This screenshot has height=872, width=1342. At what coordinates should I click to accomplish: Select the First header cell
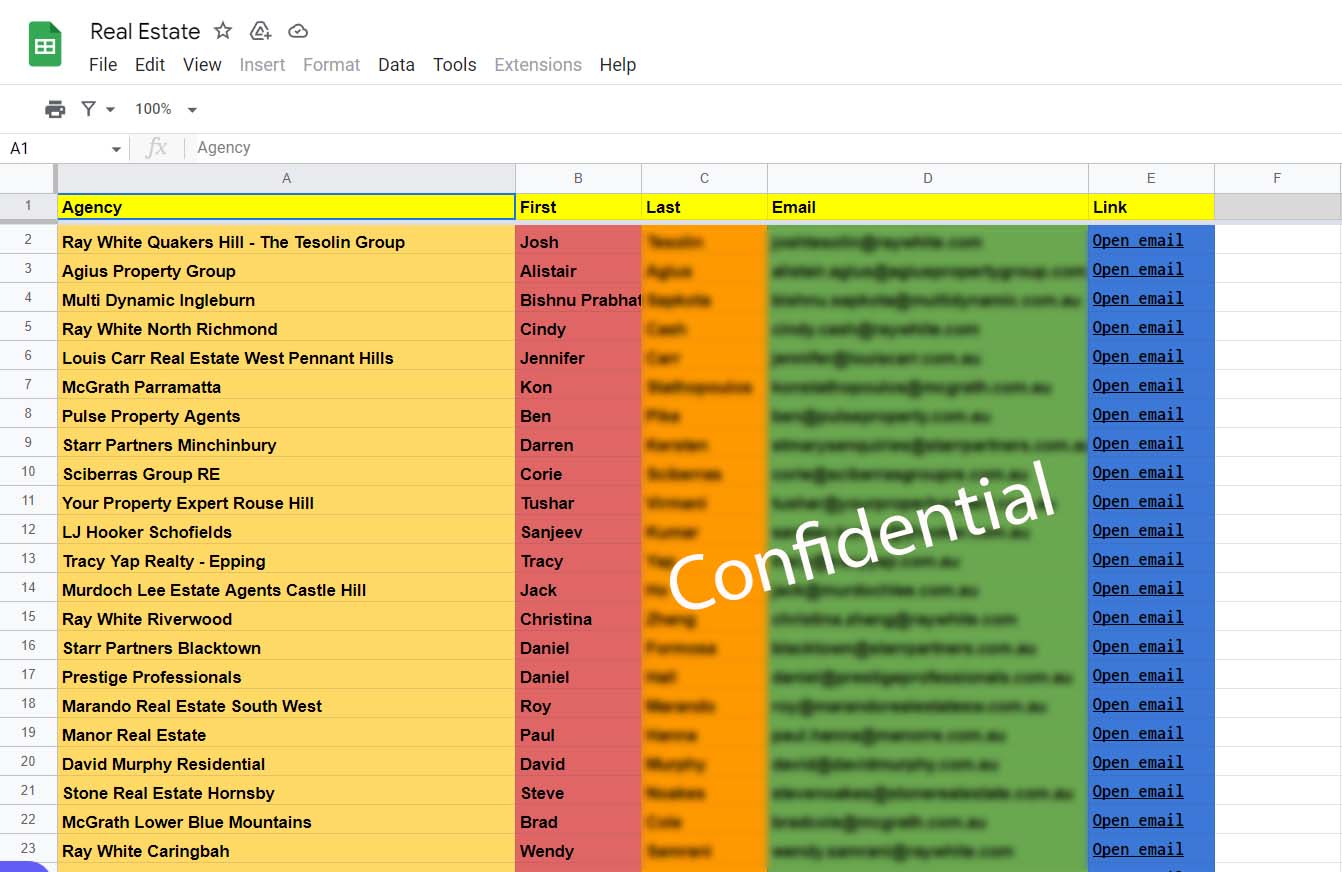(578, 207)
